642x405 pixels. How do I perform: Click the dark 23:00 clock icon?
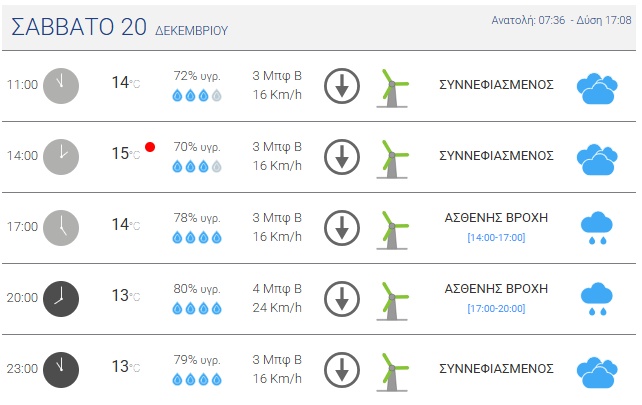[60, 368]
